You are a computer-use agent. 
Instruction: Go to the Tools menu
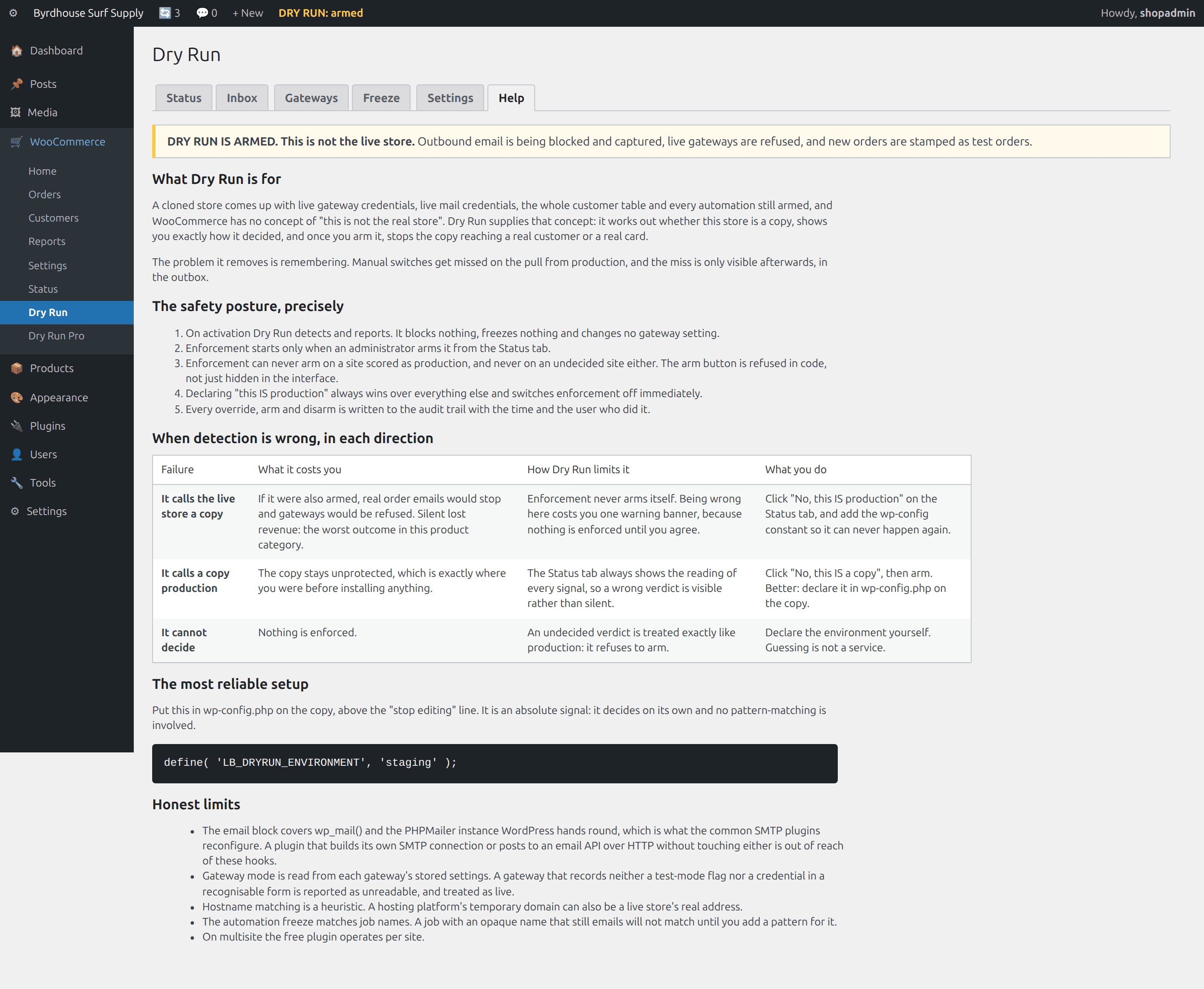point(66,483)
